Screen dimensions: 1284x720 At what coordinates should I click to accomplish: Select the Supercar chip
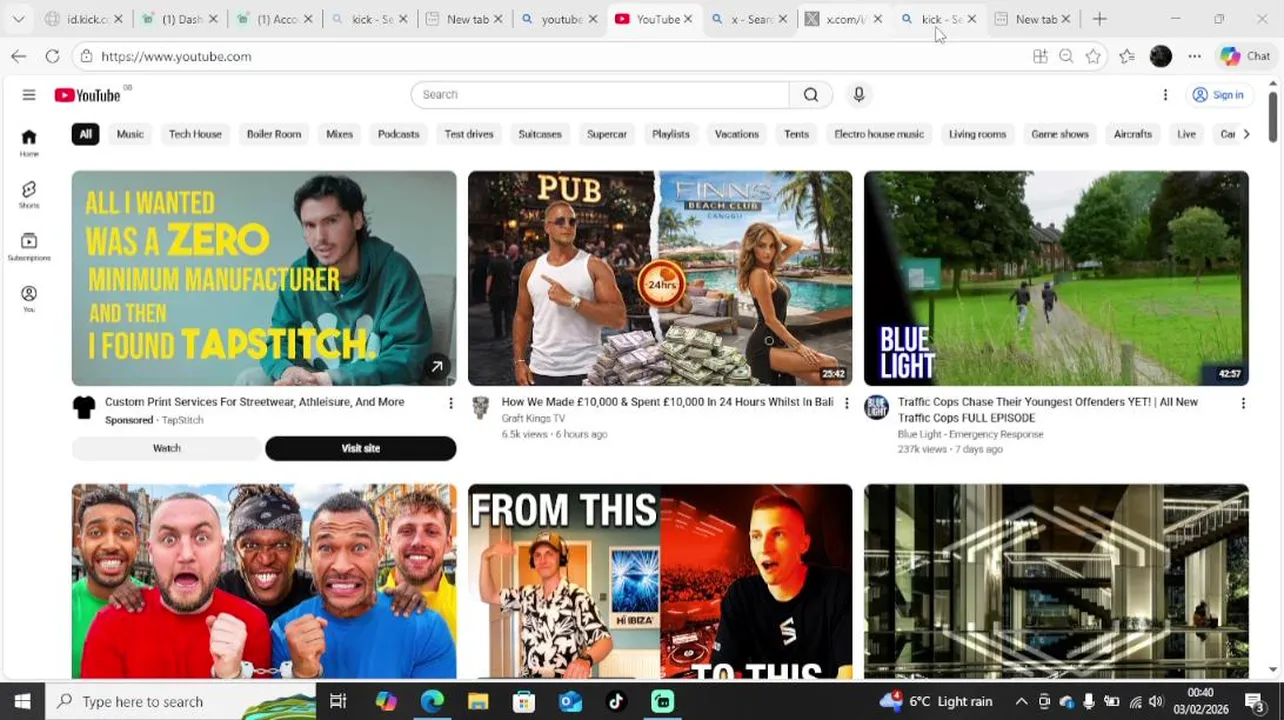[607, 134]
